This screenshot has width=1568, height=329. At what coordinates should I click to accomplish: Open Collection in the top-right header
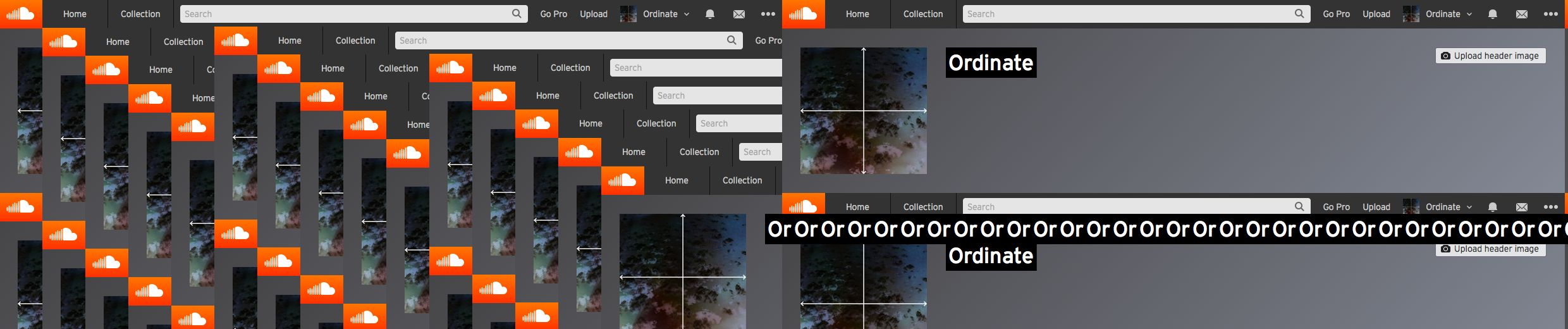click(923, 14)
